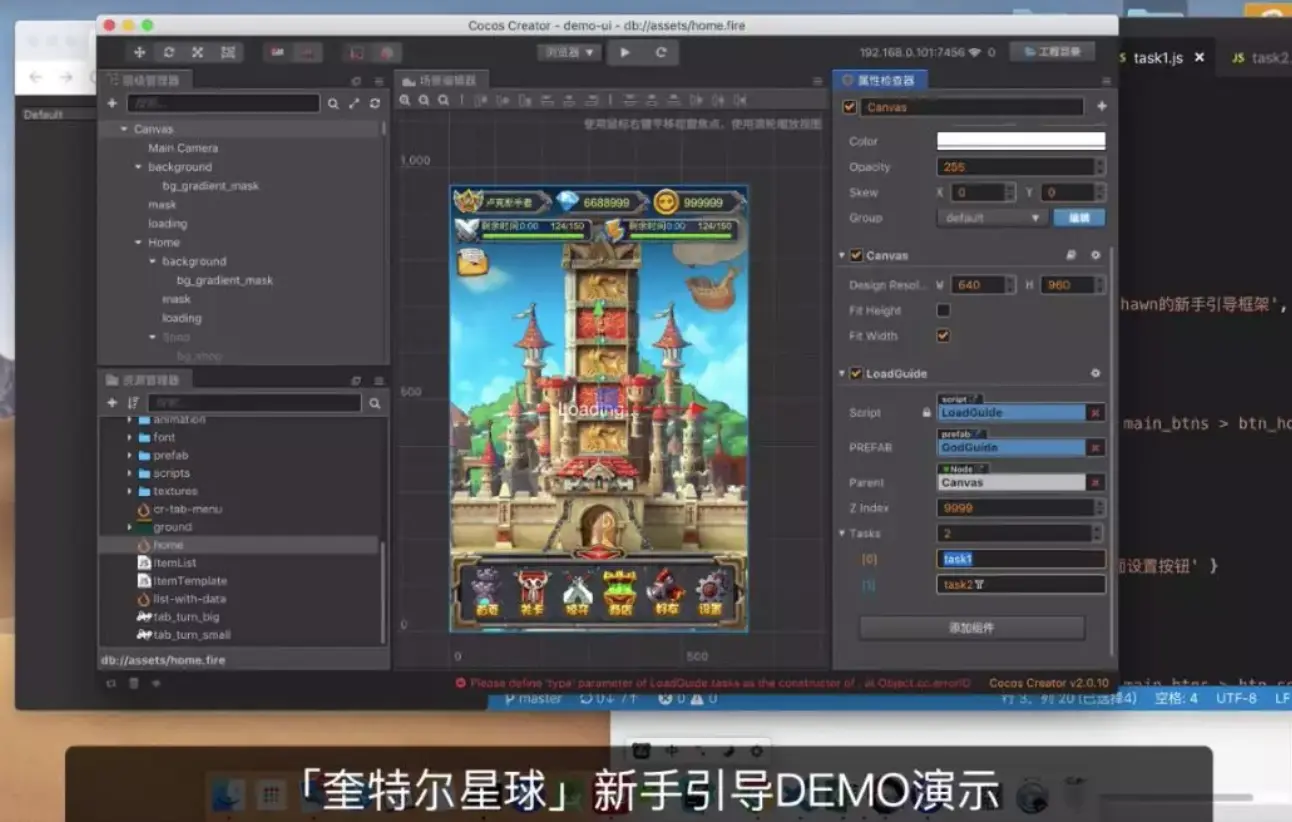Expand the textures folder
1292x822 pixels.
coord(130,491)
